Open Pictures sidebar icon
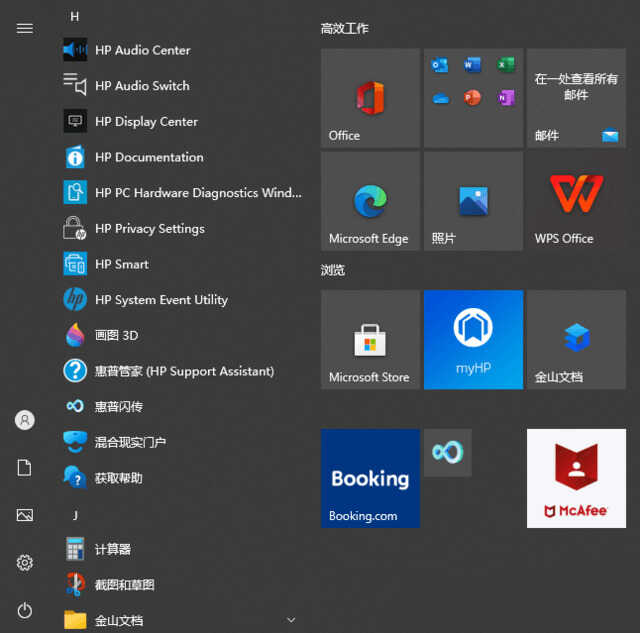 [25, 515]
